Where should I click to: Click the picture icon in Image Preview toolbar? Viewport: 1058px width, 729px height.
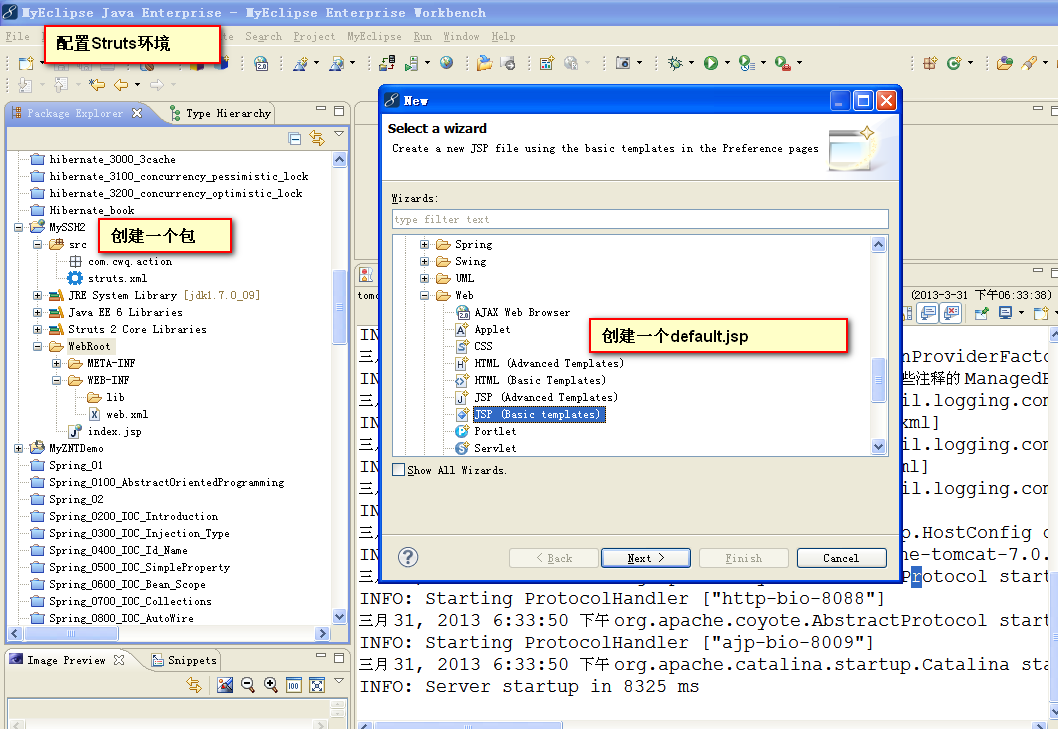tap(225, 685)
